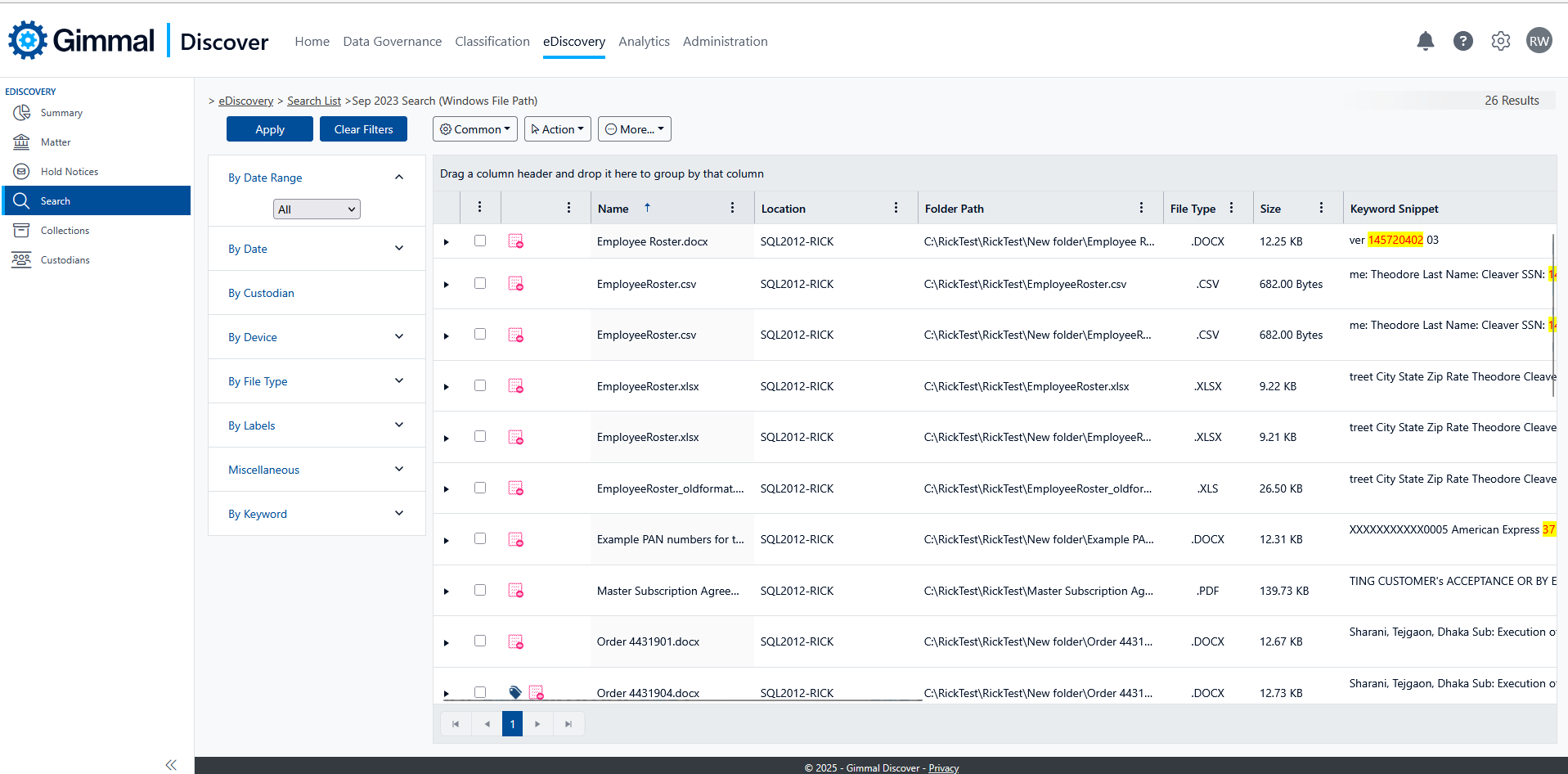Image resolution: width=1568 pixels, height=774 pixels.
Task: Switch to the Analytics menu tab
Action: [x=644, y=42]
